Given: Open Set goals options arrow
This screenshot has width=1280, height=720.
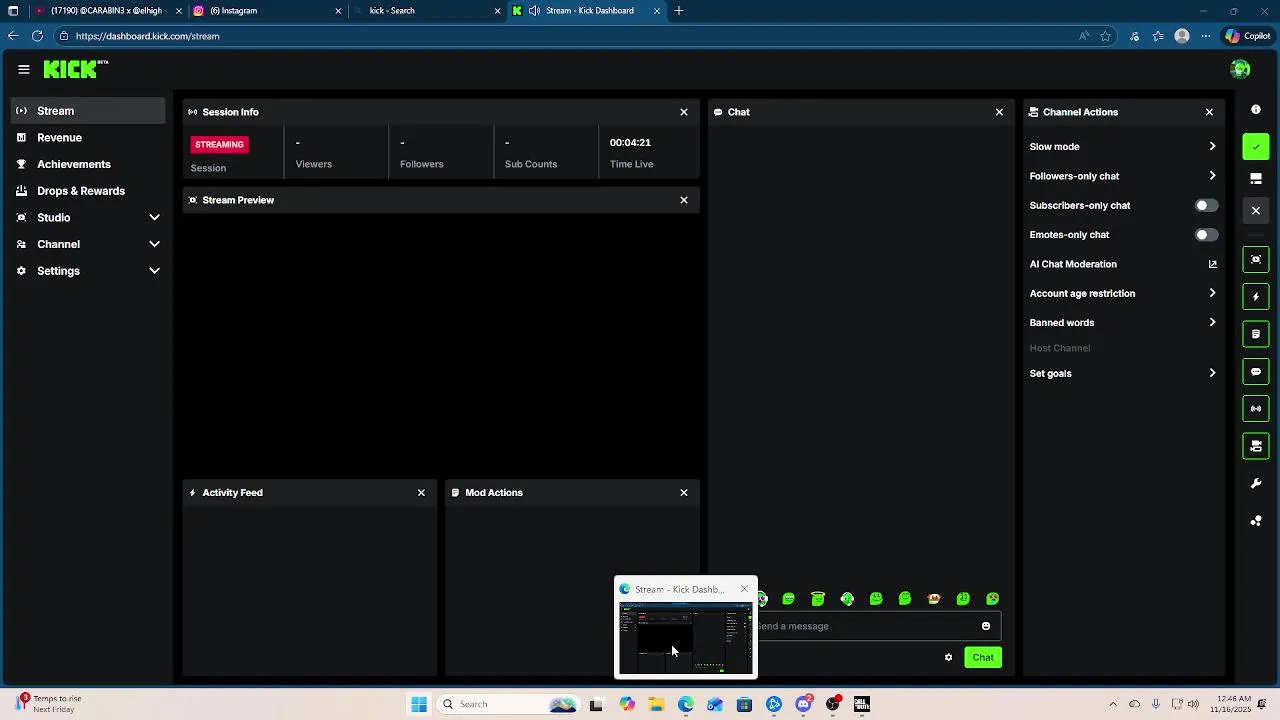Looking at the screenshot, I should tap(1212, 373).
